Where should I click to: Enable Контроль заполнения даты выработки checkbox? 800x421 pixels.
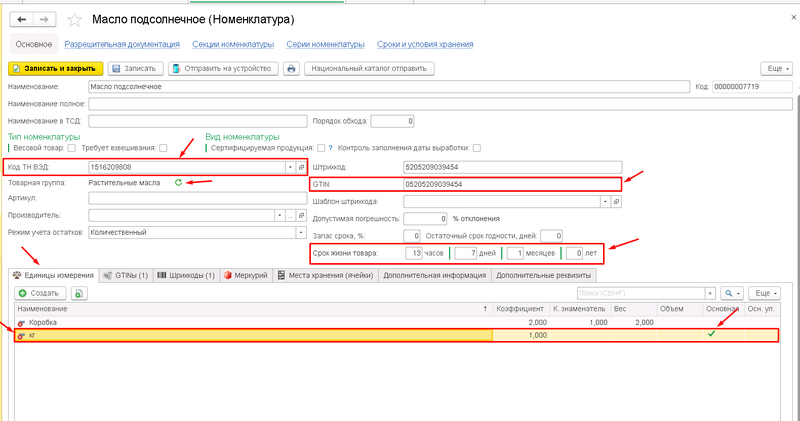pyautogui.click(x=477, y=148)
